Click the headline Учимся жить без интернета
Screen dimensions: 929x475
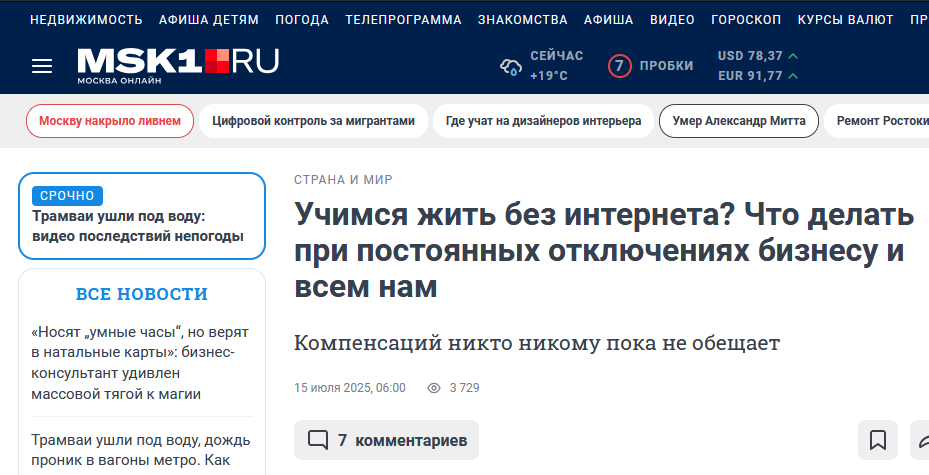click(604, 251)
